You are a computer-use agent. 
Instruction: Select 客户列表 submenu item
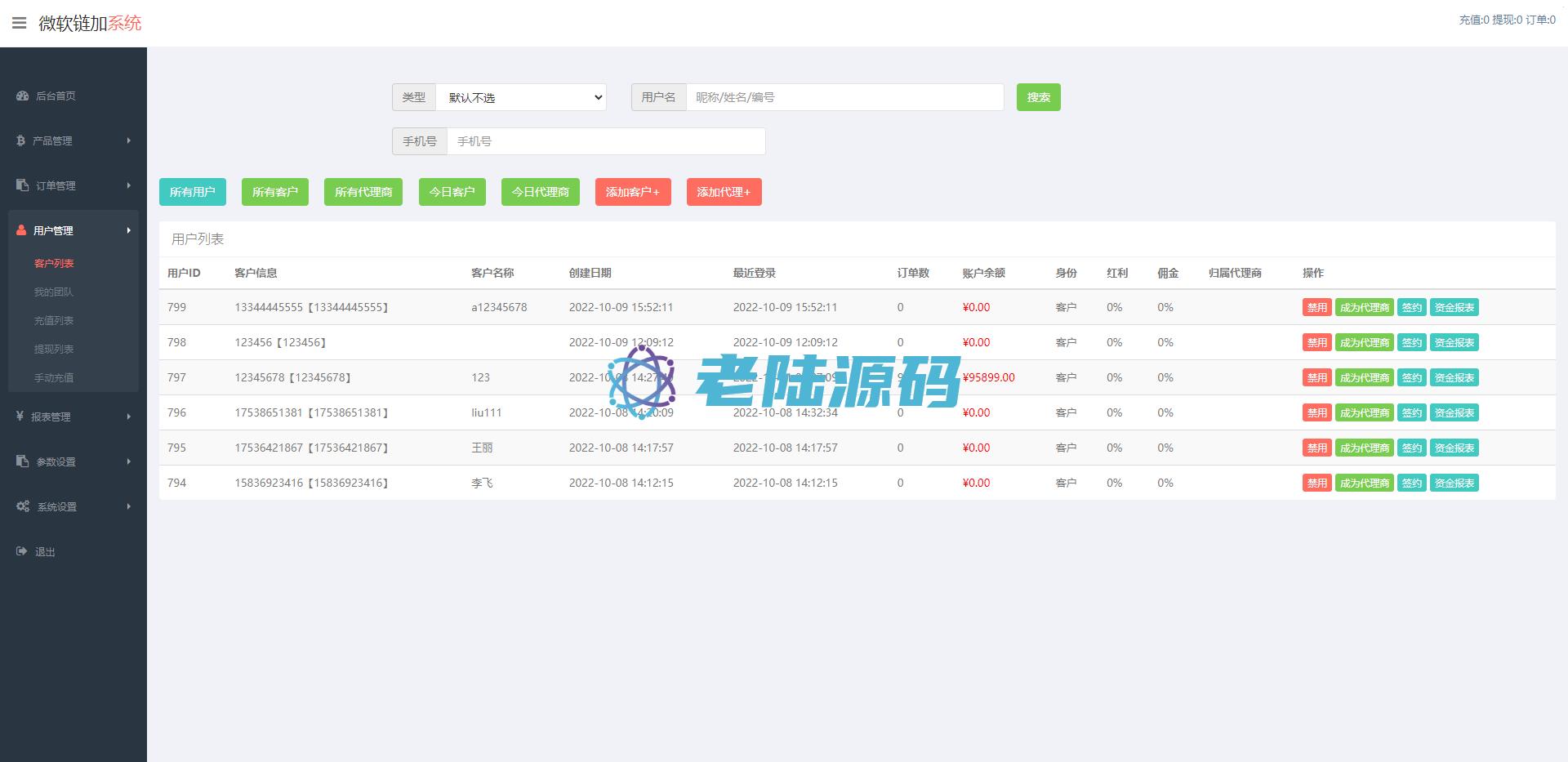[x=54, y=263]
